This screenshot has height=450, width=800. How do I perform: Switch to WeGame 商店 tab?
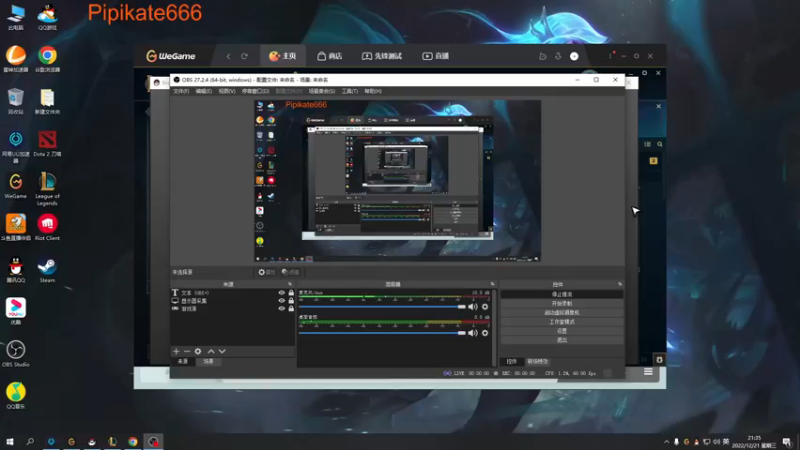330,56
